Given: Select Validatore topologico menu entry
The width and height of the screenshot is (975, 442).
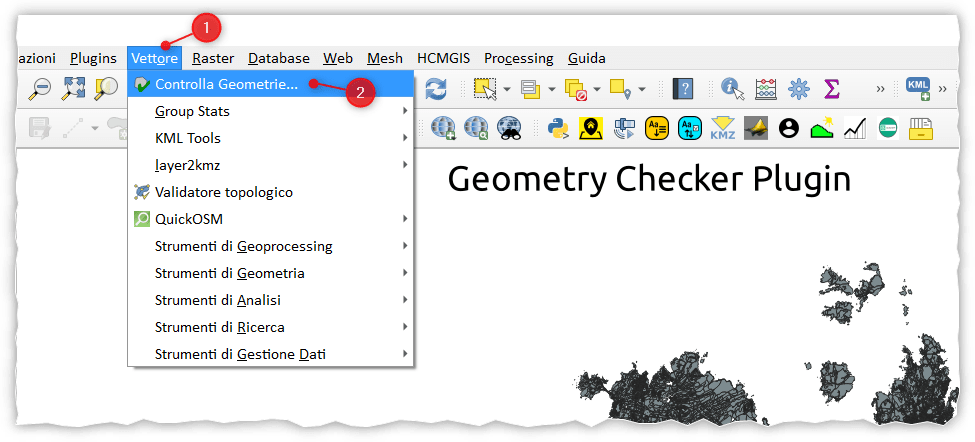Looking at the screenshot, I should pyautogui.click(x=223, y=192).
